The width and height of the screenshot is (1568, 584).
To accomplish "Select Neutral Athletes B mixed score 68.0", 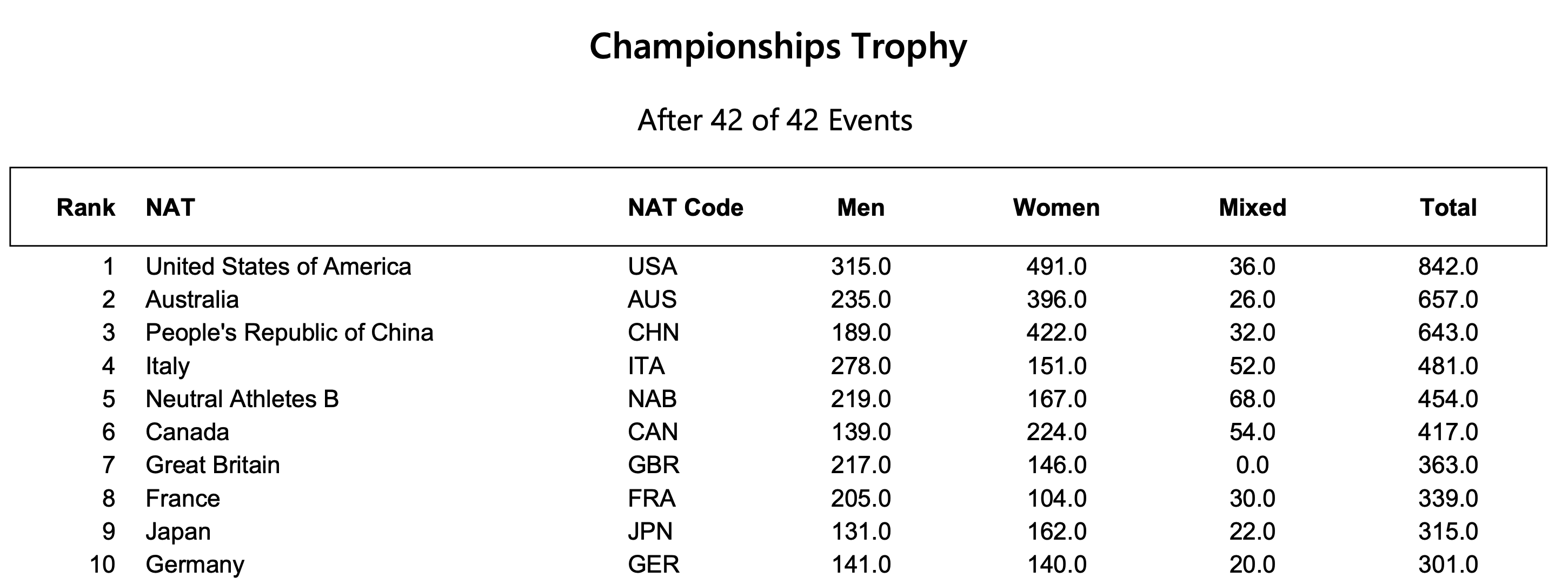I will click(1252, 399).
